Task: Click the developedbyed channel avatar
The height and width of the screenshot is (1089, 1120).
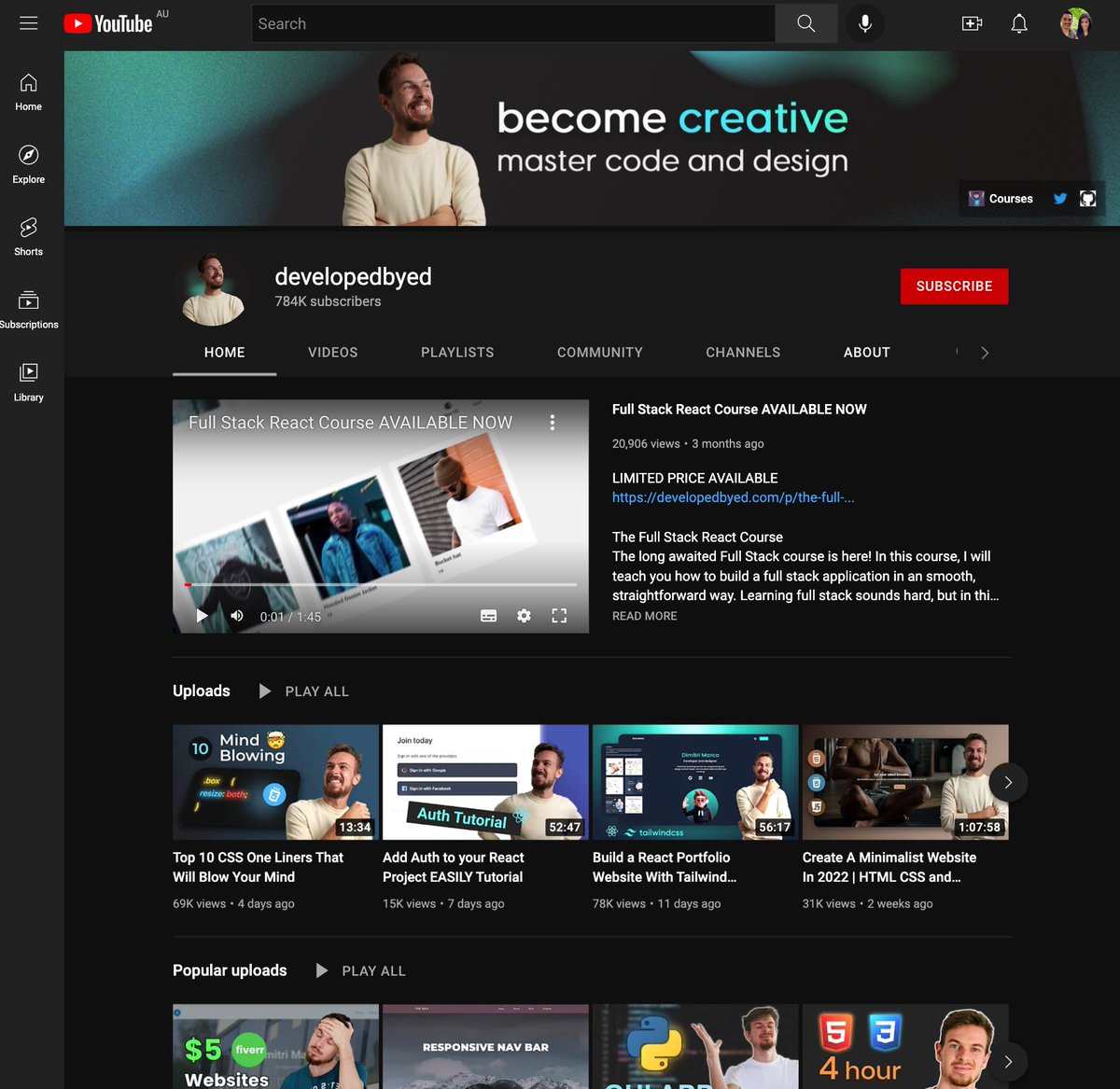Action: click(213, 288)
